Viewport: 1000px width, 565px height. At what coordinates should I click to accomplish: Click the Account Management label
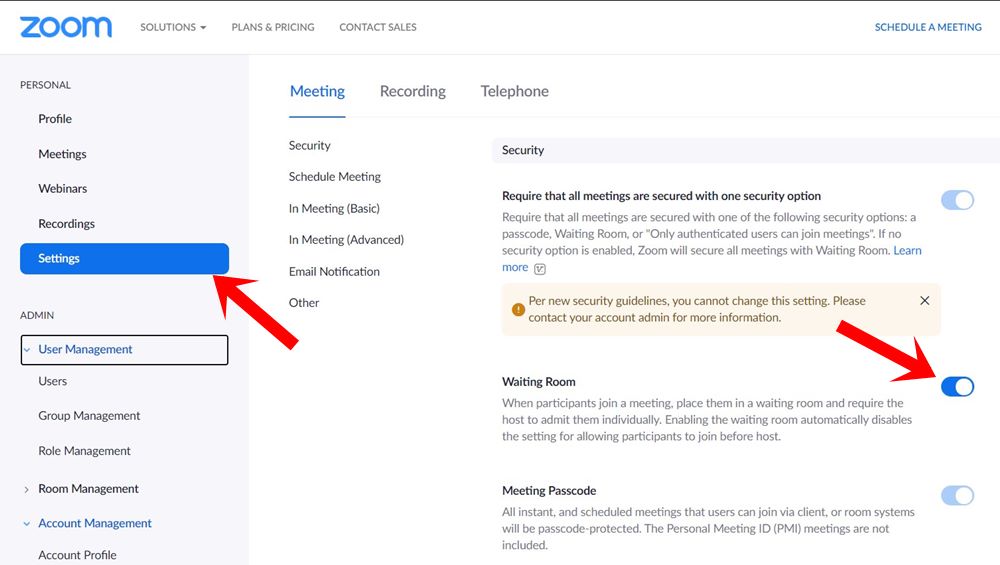pyautogui.click(x=95, y=524)
